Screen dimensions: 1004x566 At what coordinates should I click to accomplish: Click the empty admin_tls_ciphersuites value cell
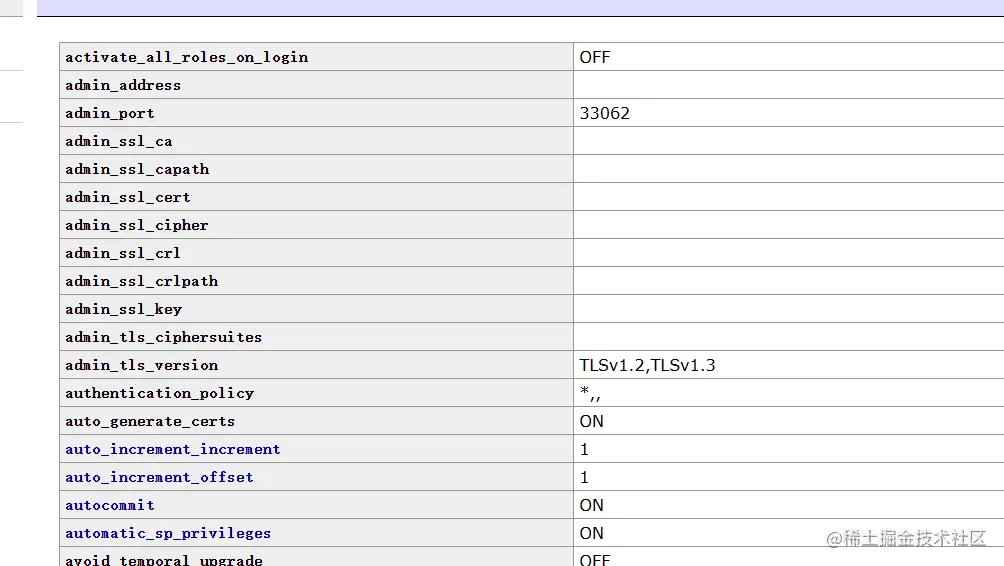click(x=788, y=337)
